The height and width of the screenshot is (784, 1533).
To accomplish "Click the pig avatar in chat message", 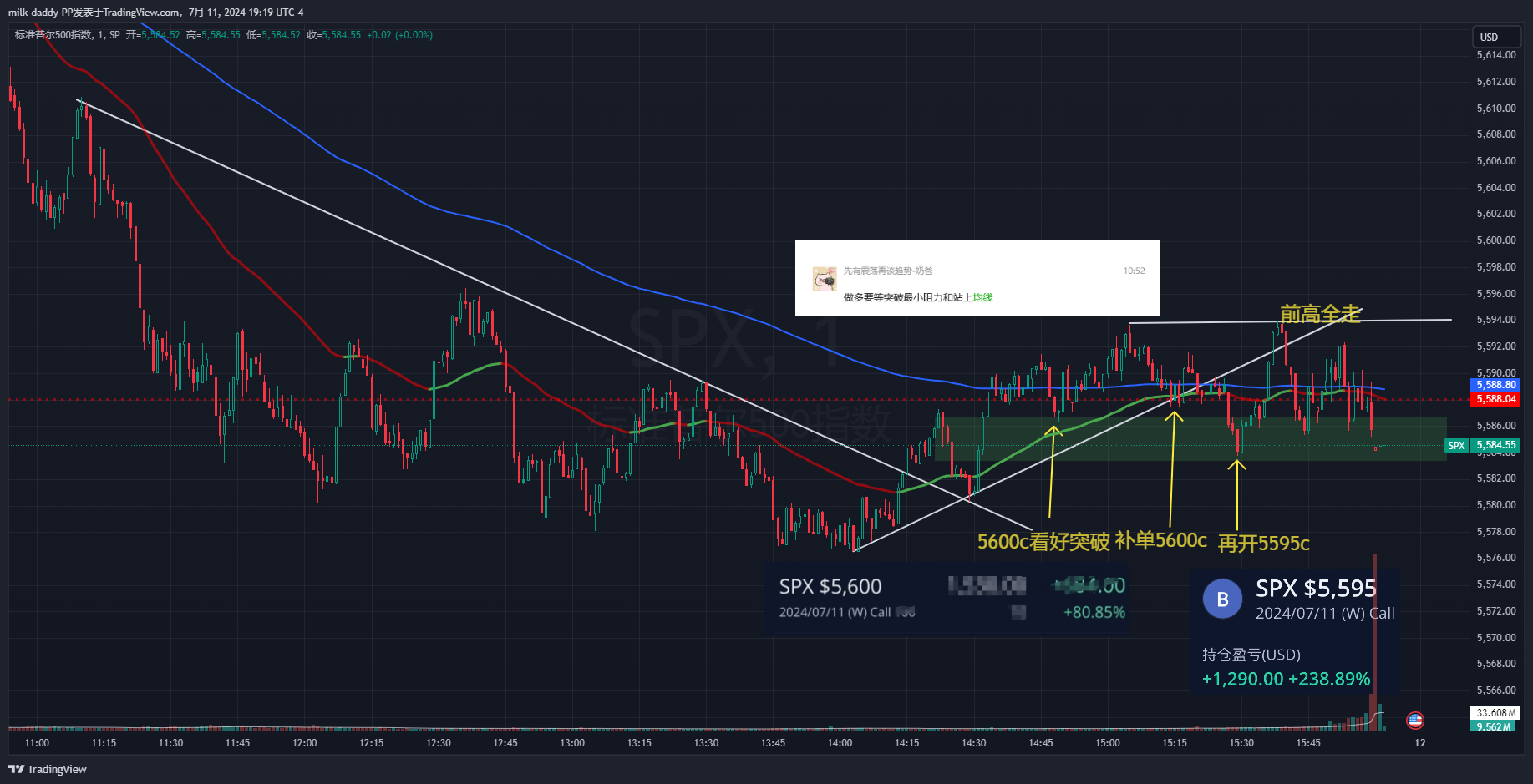I will [x=825, y=279].
